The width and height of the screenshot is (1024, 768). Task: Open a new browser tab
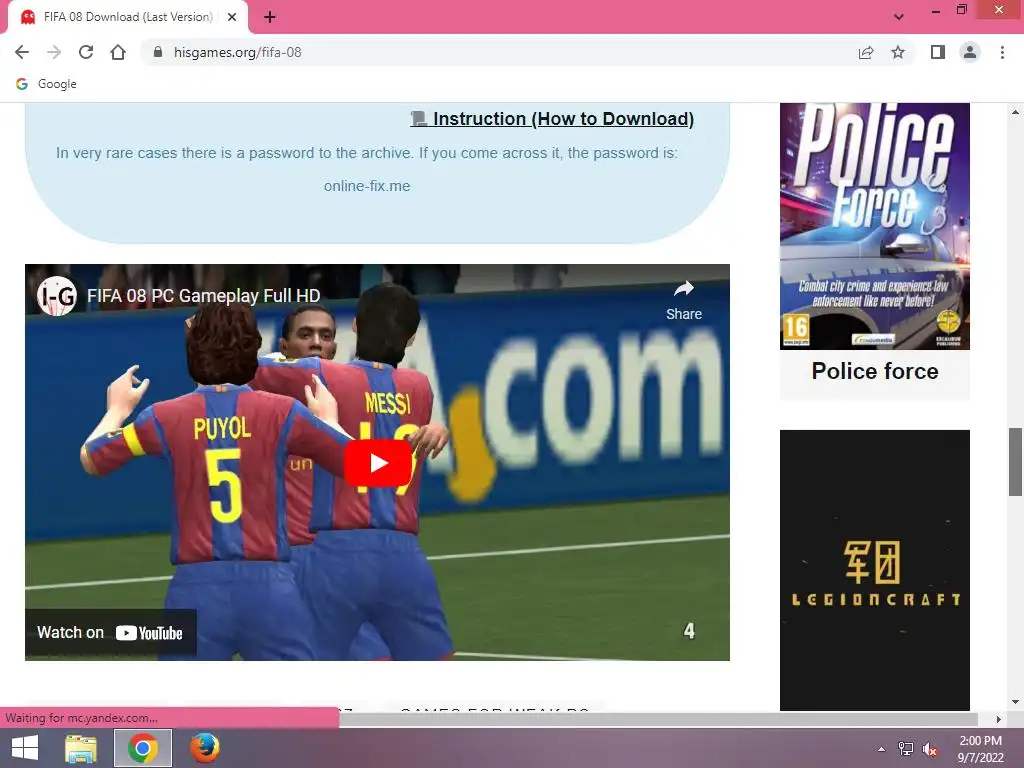pyautogui.click(x=270, y=17)
